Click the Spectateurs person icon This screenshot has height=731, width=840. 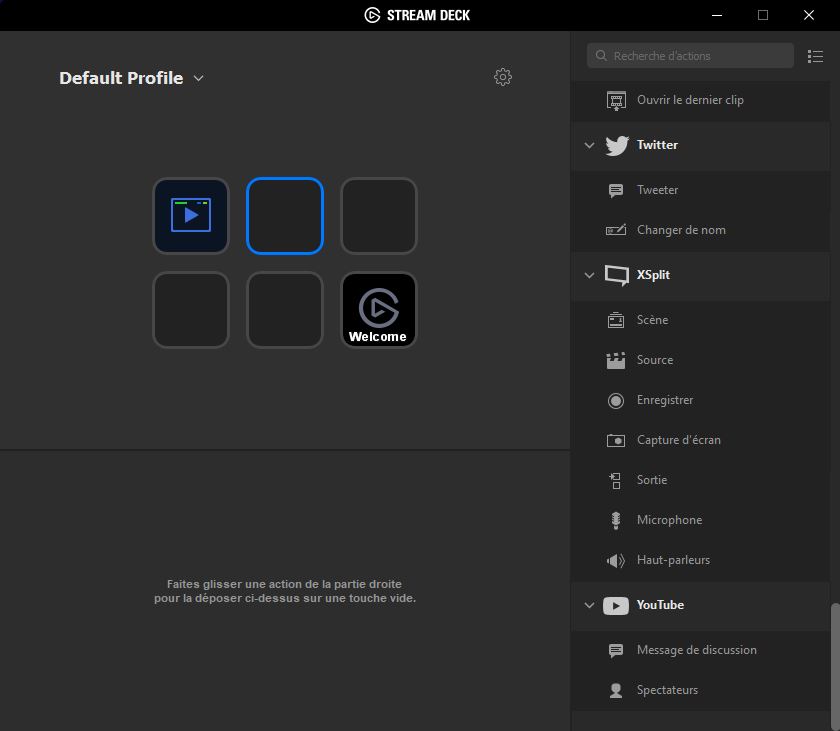pos(616,691)
